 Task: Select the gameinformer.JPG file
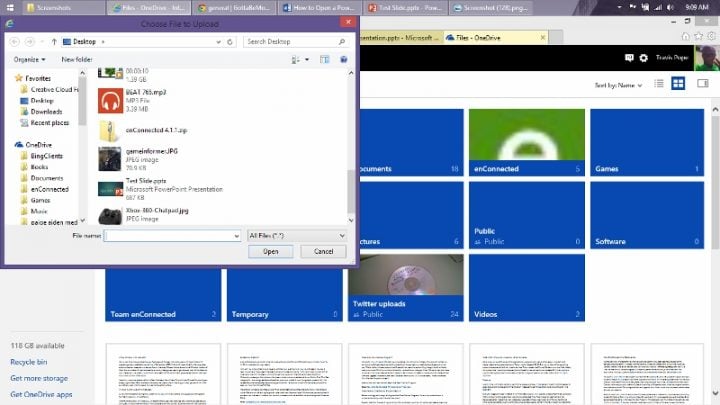click(152, 159)
